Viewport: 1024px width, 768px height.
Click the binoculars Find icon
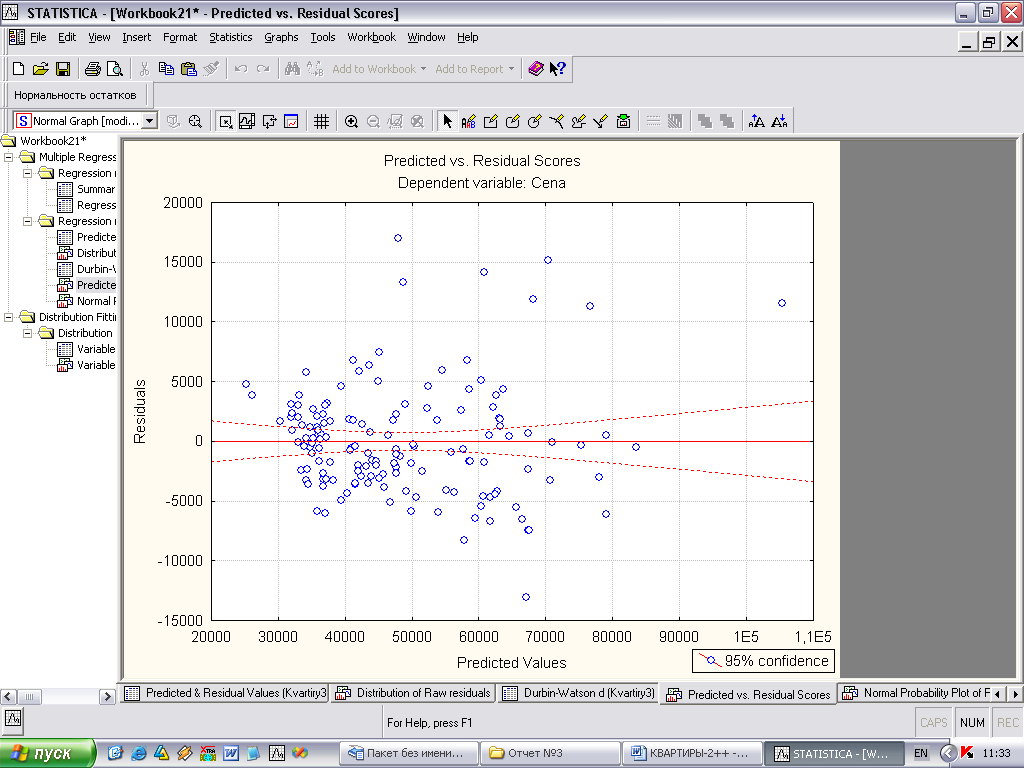(292, 69)
